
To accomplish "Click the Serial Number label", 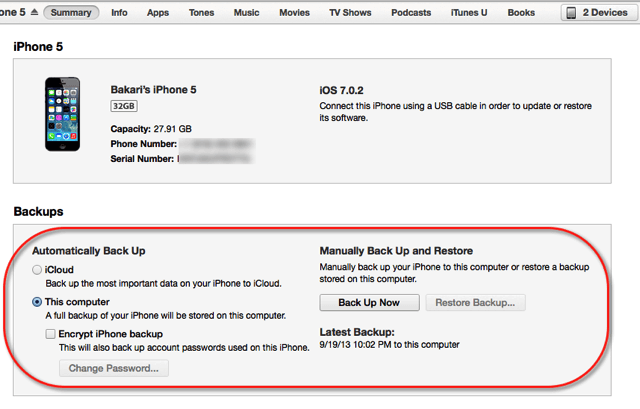I will [x=142, y=159].
